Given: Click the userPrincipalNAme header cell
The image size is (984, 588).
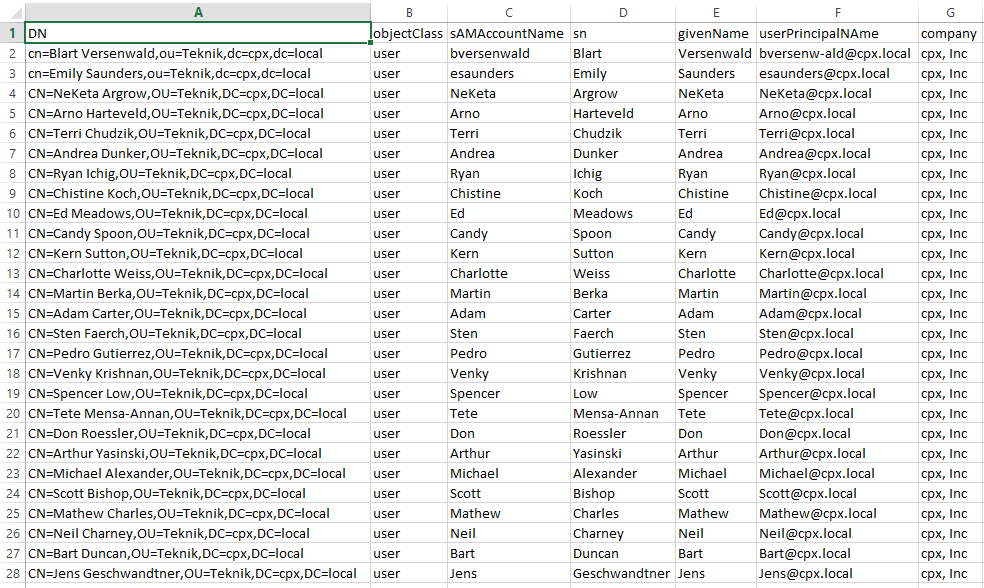Looking at the screenshot, I should click(837, 33).
